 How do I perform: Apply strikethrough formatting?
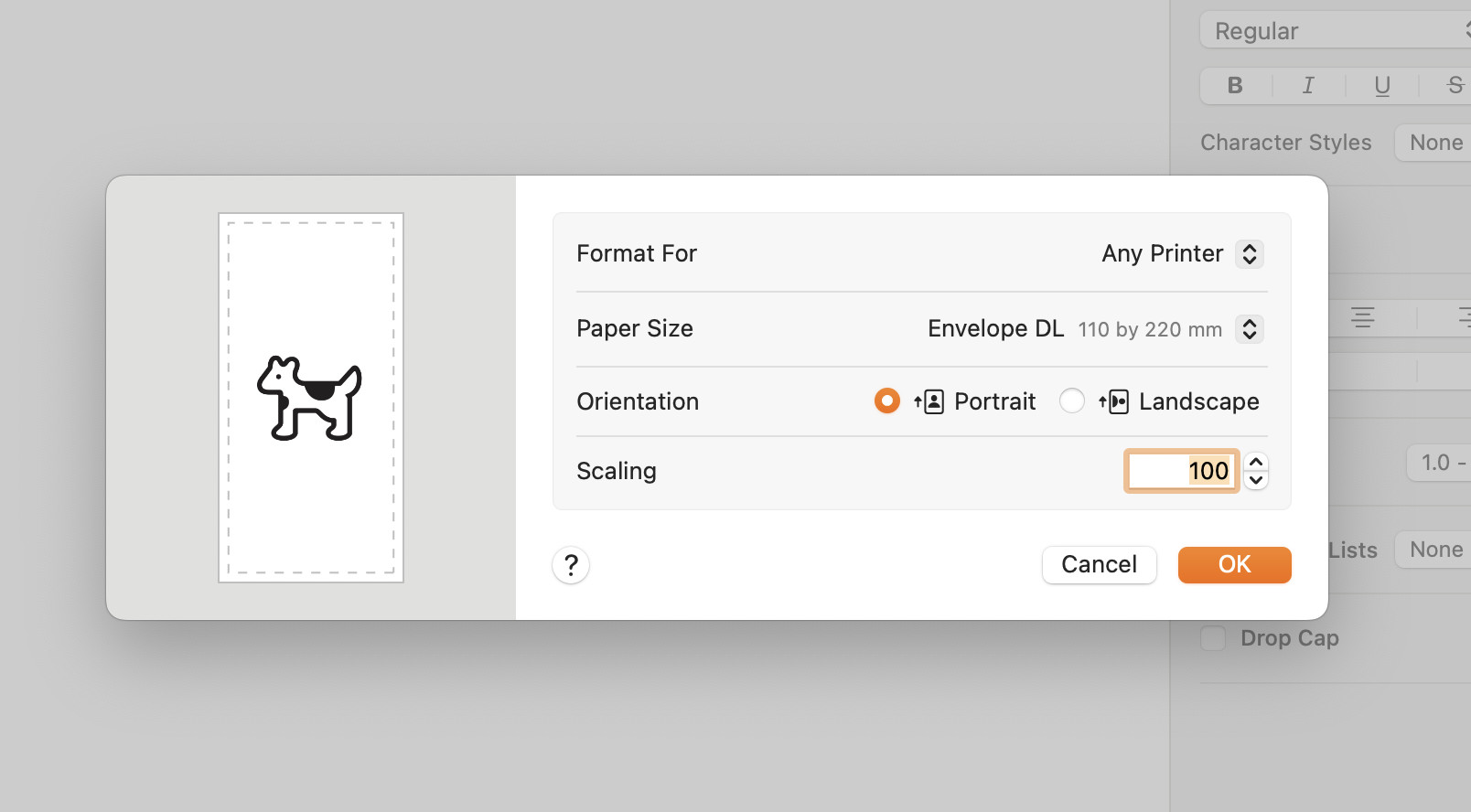point(1453,85)
